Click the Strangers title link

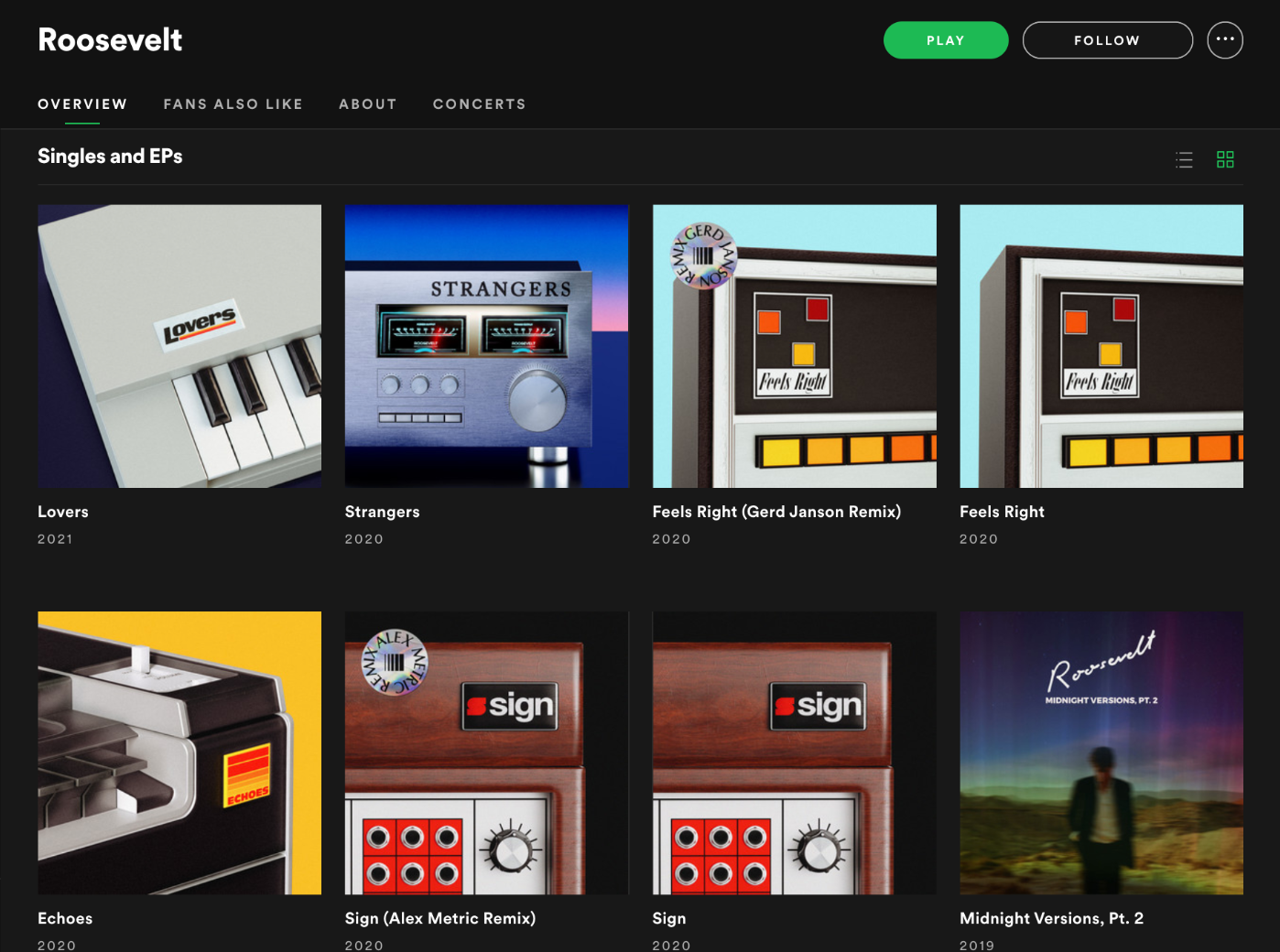(383, 512)
